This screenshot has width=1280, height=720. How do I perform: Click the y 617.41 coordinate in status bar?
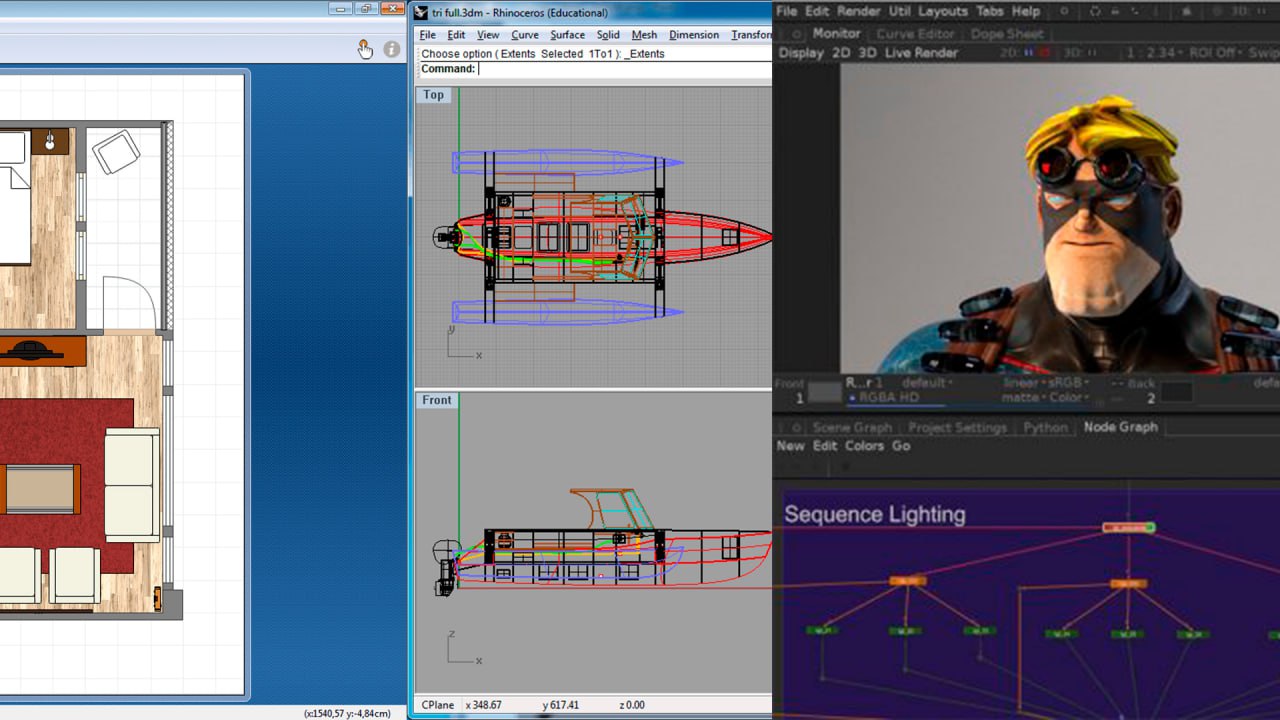(x=561, y=705)
